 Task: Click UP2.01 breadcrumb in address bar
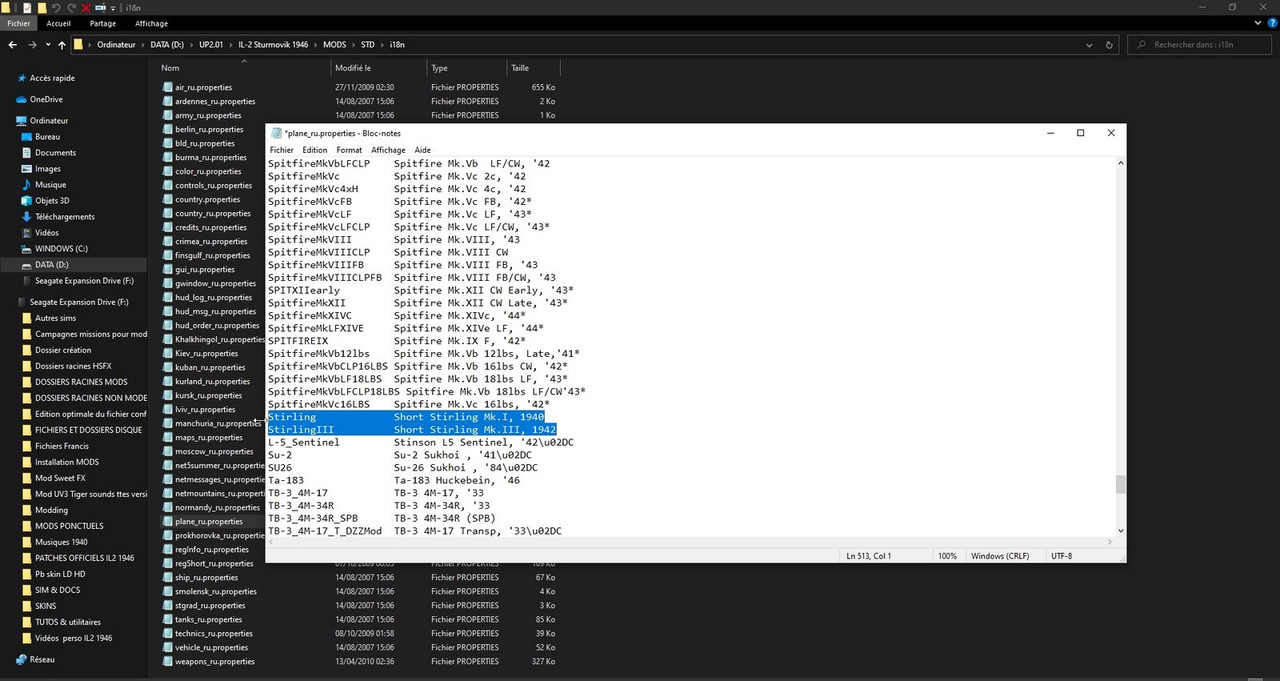[211, 45]
